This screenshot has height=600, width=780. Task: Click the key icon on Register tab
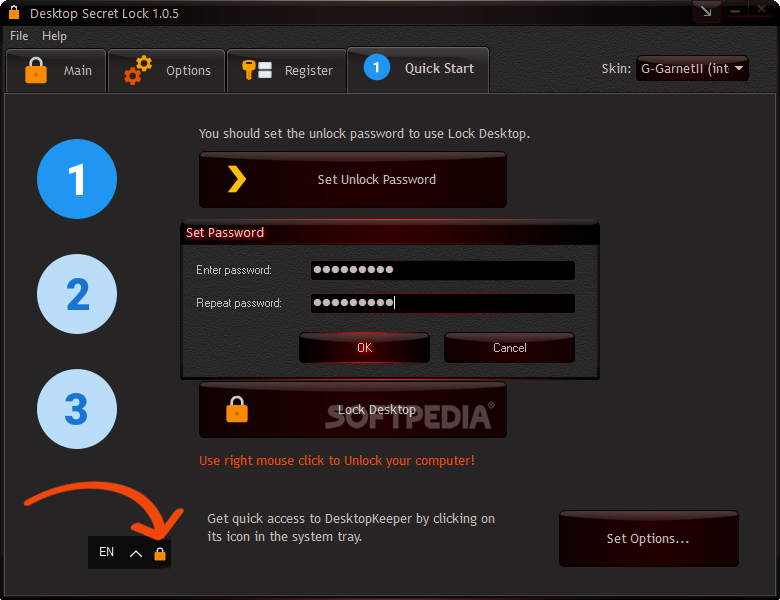[x=257, y=70]
